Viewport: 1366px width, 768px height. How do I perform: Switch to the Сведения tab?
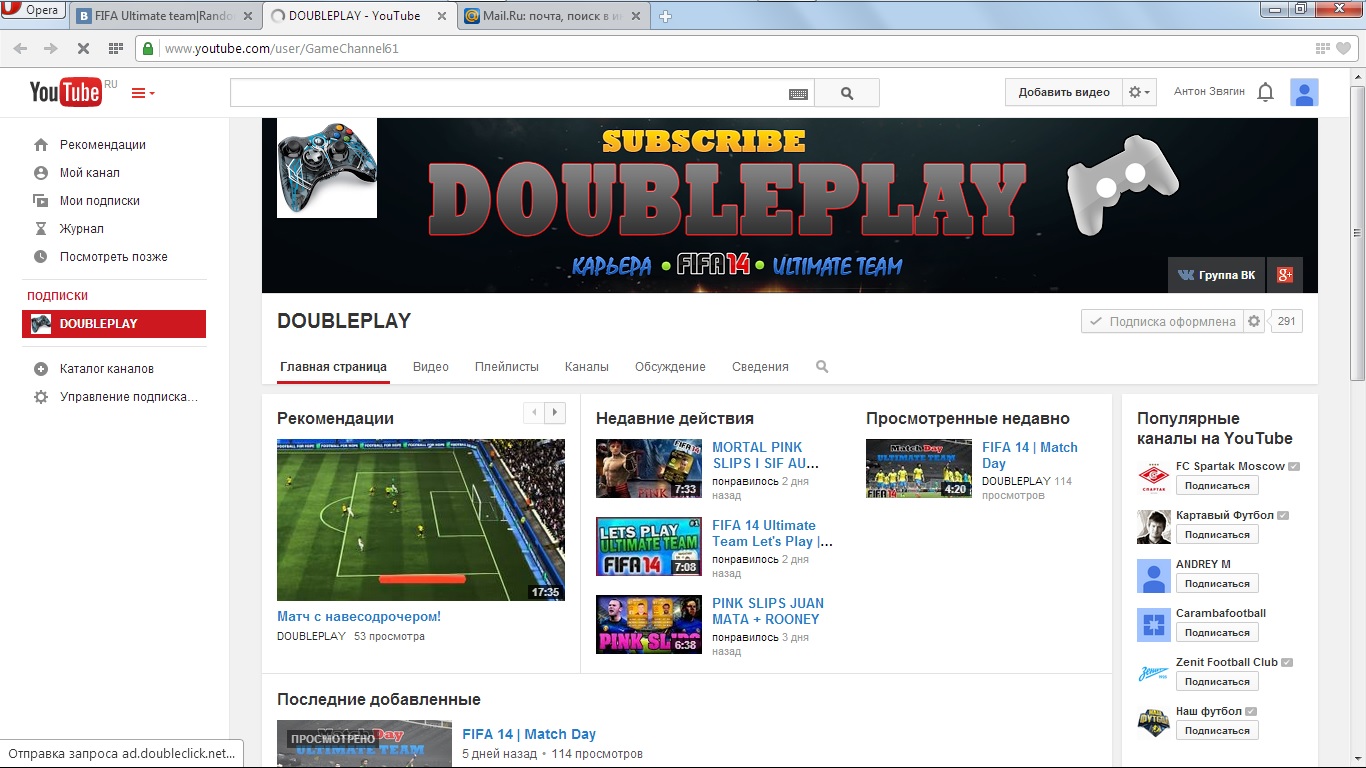click(x=760, y=367)
